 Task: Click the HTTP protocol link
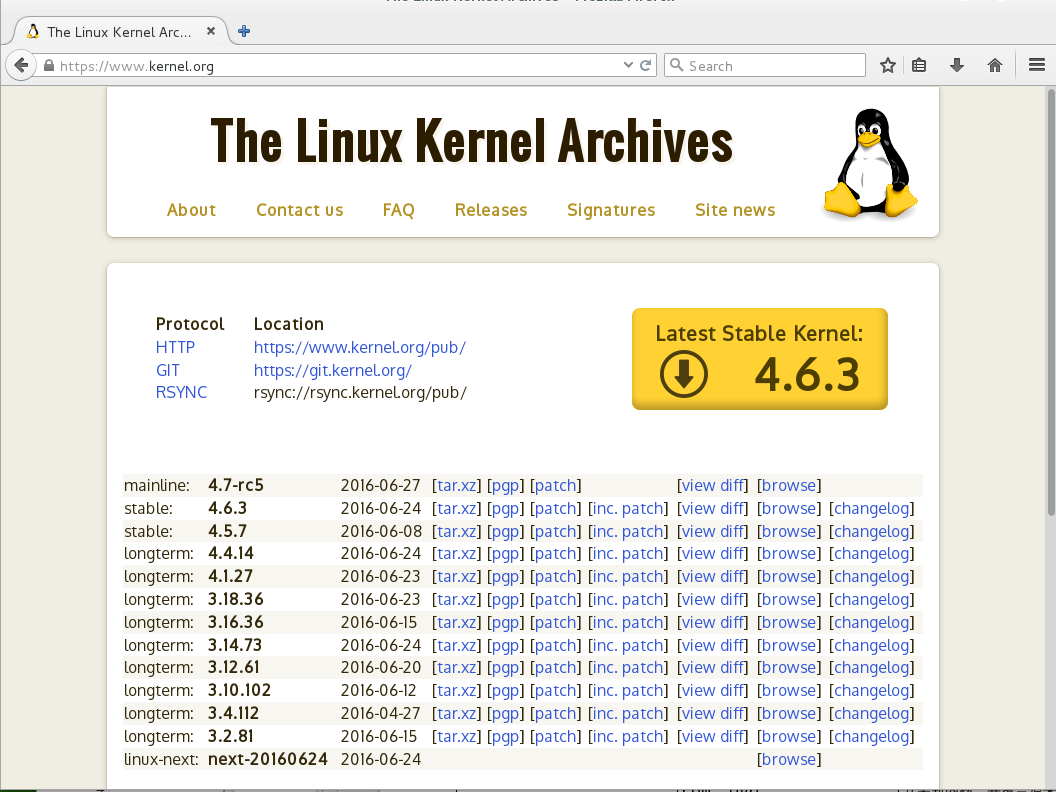175,348
